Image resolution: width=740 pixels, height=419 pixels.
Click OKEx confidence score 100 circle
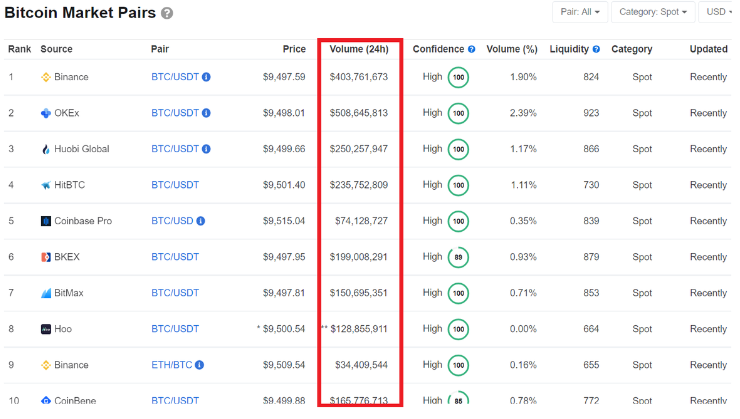click(x=458, y=113)
